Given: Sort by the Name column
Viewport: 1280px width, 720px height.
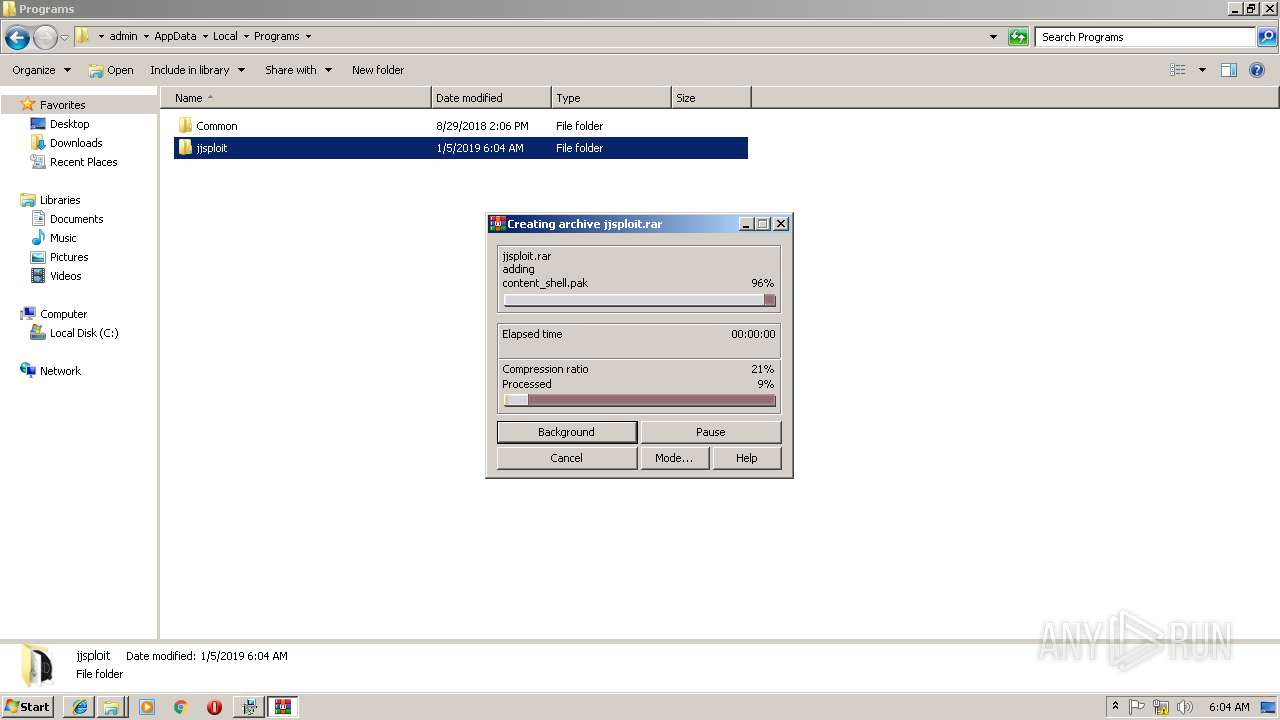Looking at the screenshot, I should coord(295,98).
